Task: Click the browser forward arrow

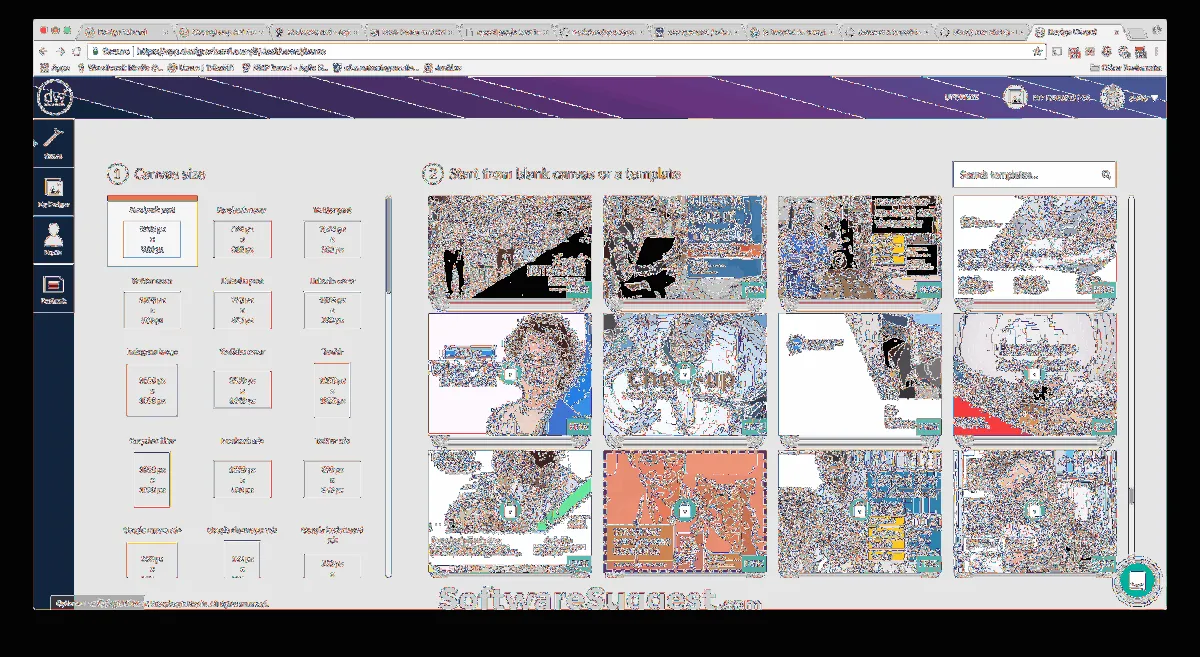Action: (x=61, y=51)
